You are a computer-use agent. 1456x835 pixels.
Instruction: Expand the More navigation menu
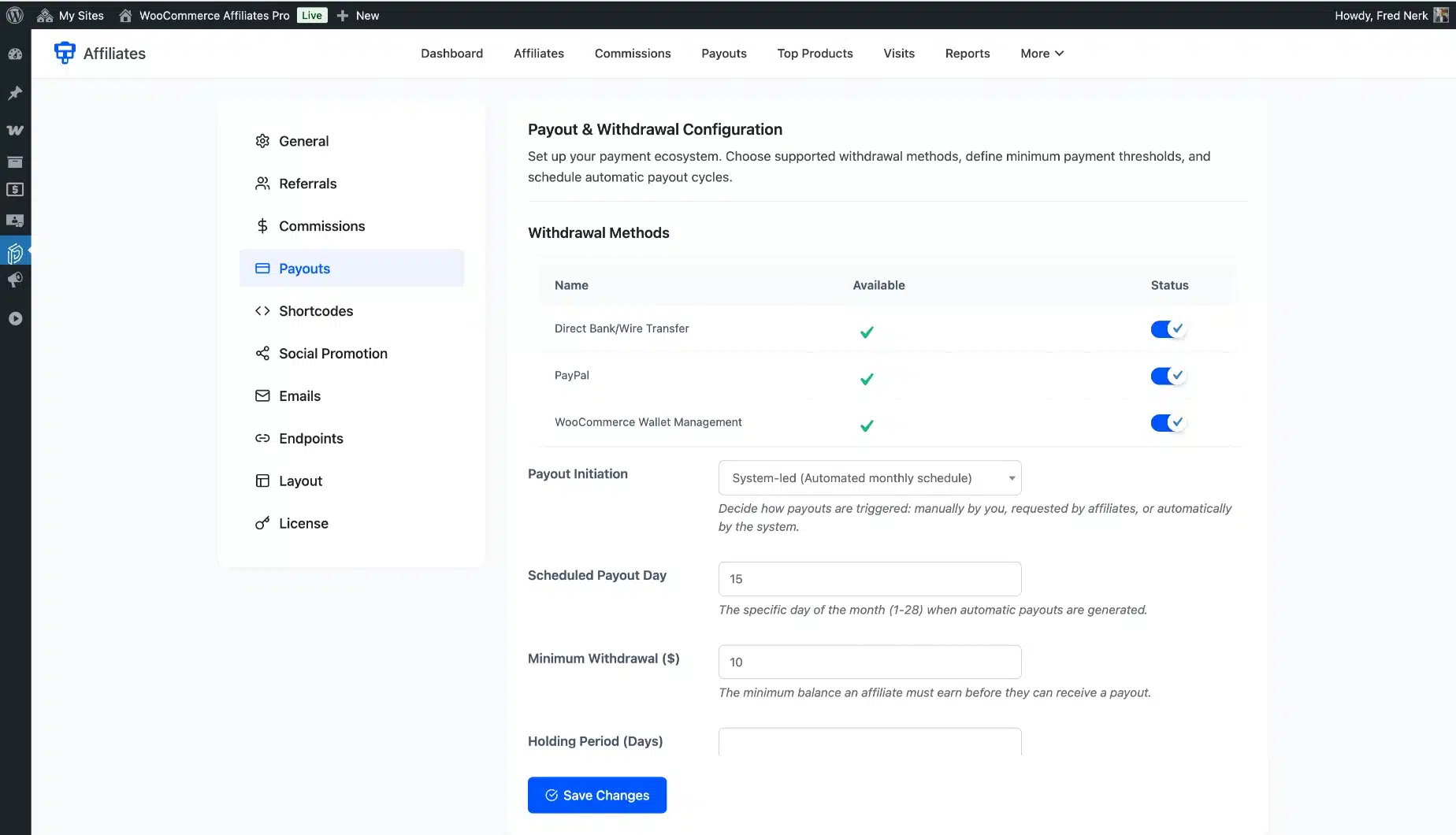(1042, 54)
